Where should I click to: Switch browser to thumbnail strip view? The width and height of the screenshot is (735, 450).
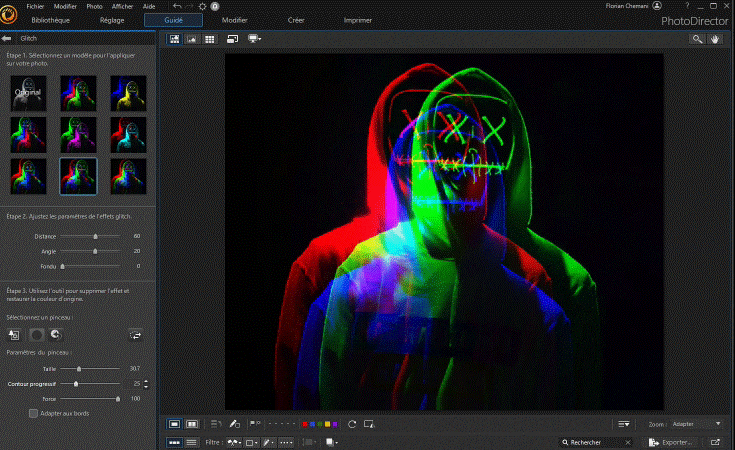click(174, 442)
